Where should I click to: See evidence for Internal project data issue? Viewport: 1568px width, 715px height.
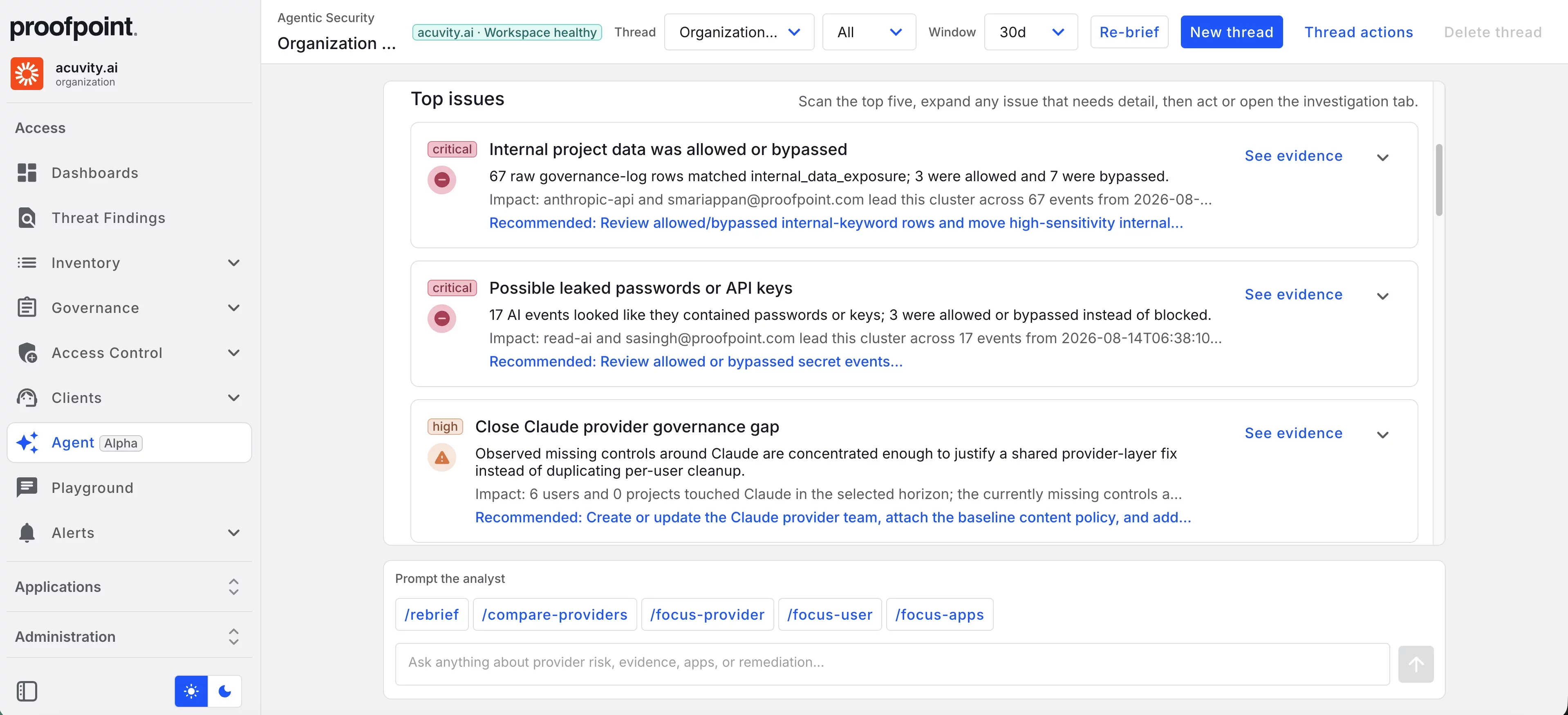(x=1293, y=156)
